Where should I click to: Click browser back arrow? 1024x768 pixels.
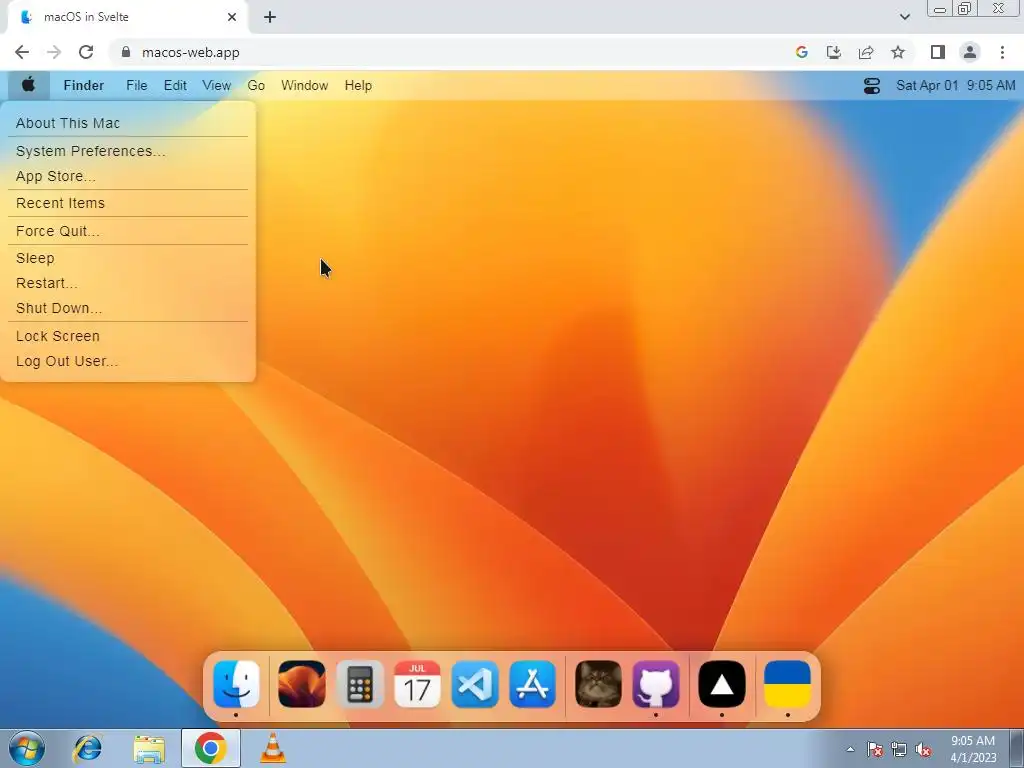pos(22,52)
